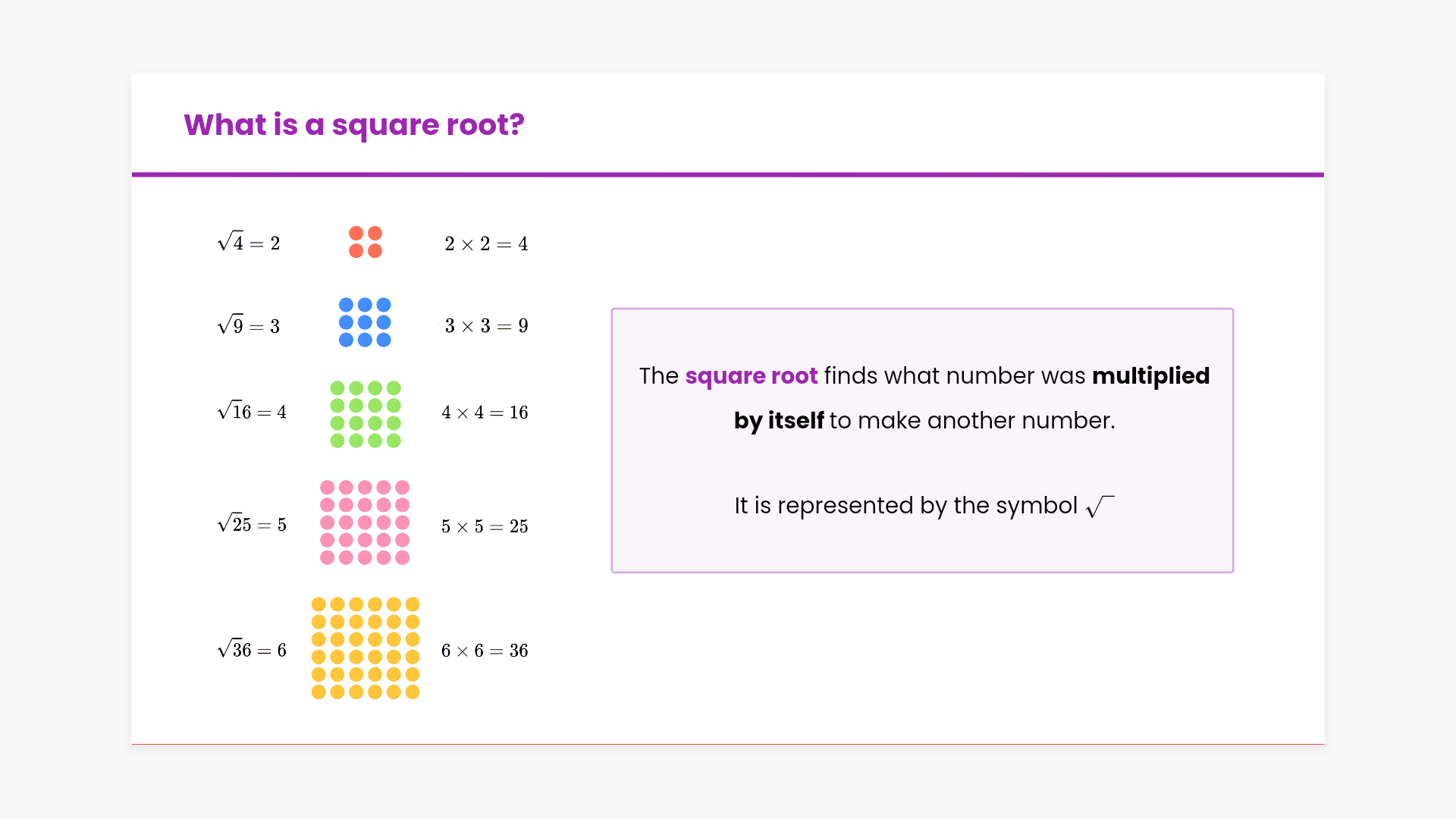Click the multiplication fact 3 × 3 = 9
The image size is (1456, 819).
[486, 326]
